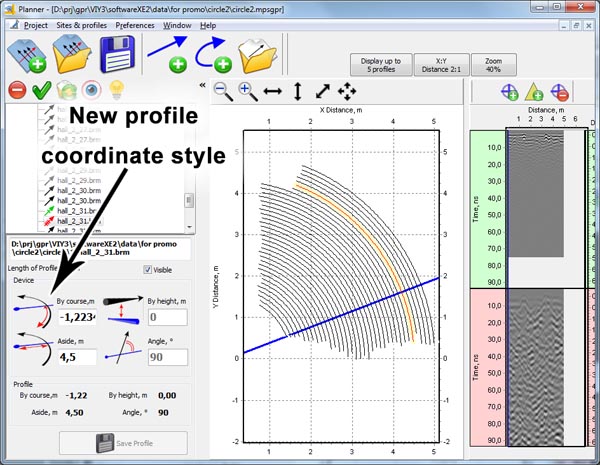This screenshot has width=600, height=465.
Task: Open the Window menu
Action: tap(177, 26)
